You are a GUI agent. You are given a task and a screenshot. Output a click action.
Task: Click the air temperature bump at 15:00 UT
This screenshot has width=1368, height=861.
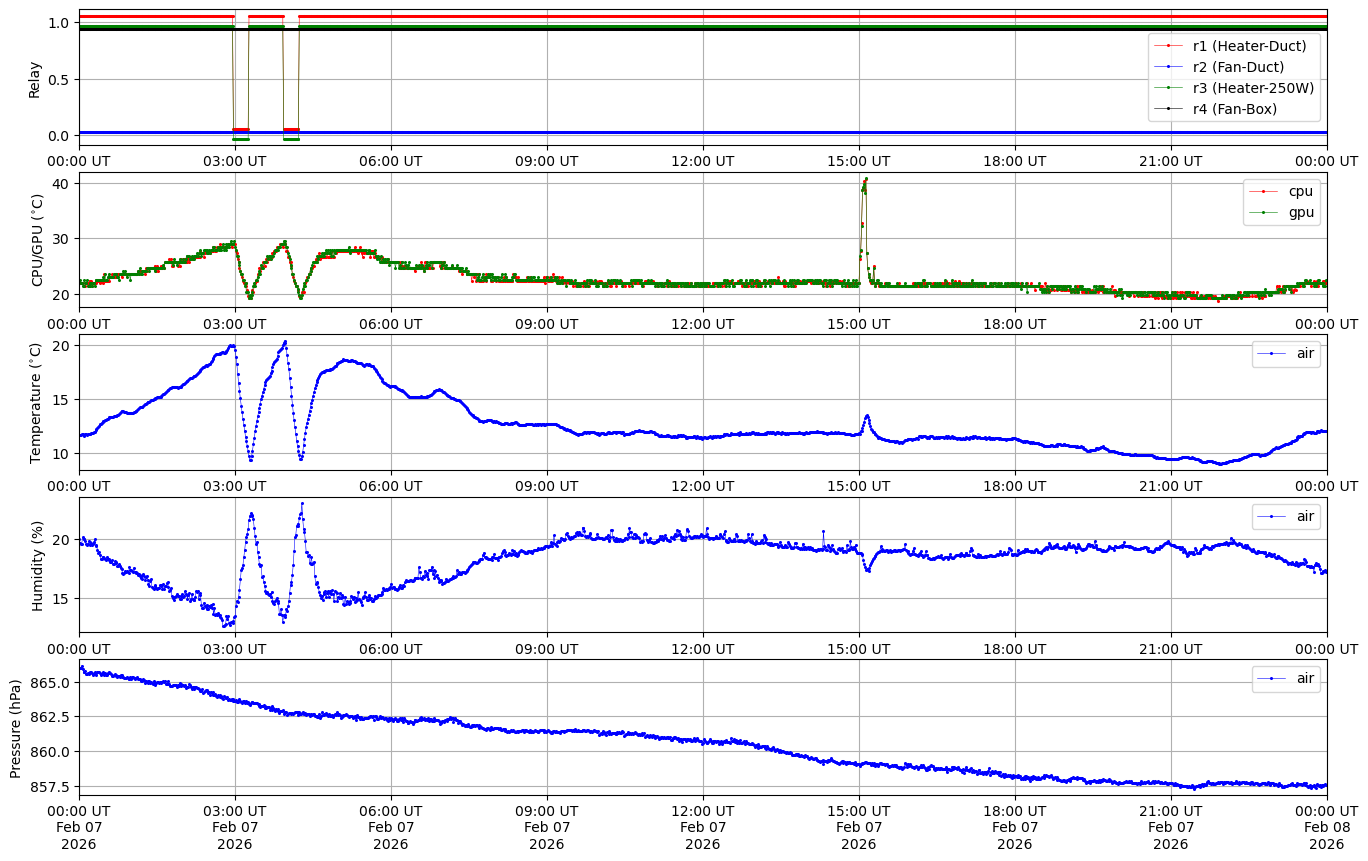pyautogui.click(x=867, y=417)
